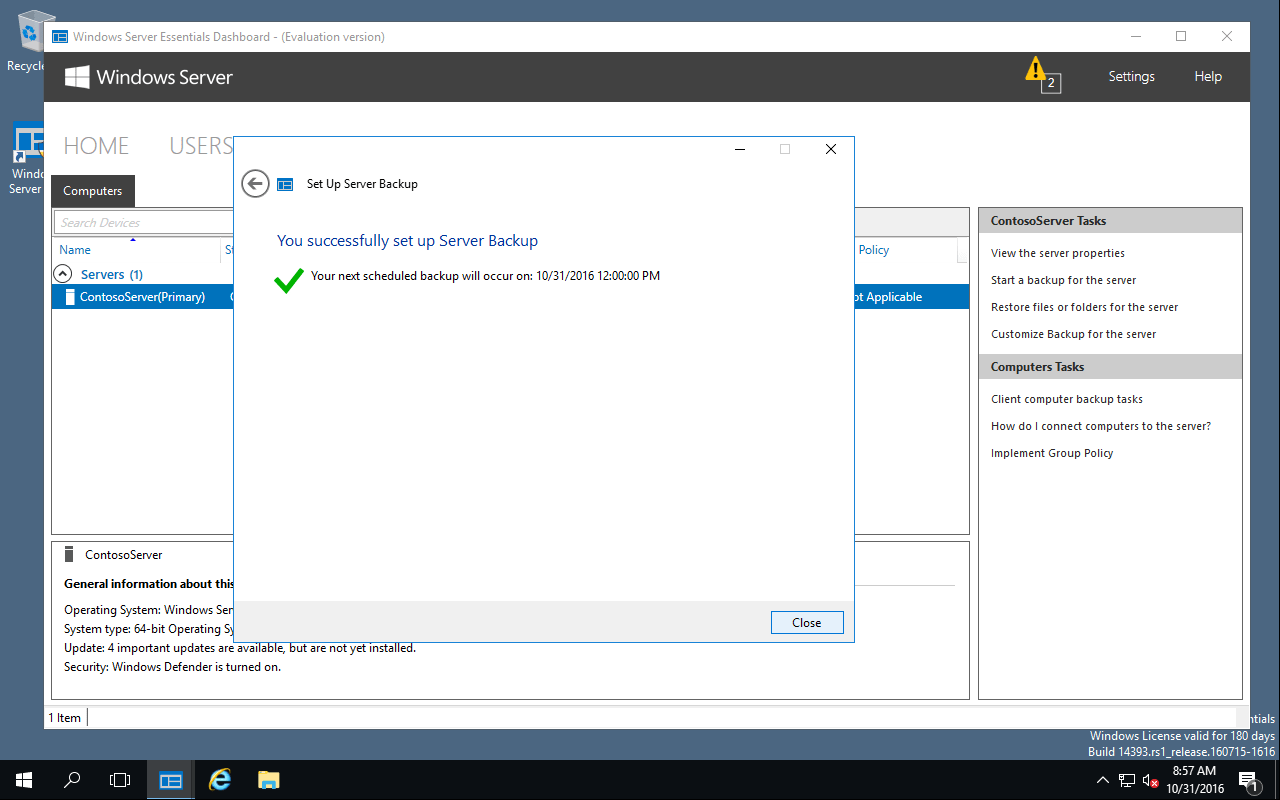
Task: Open the Action Center notifications icon
Action: click(1249, 780)
